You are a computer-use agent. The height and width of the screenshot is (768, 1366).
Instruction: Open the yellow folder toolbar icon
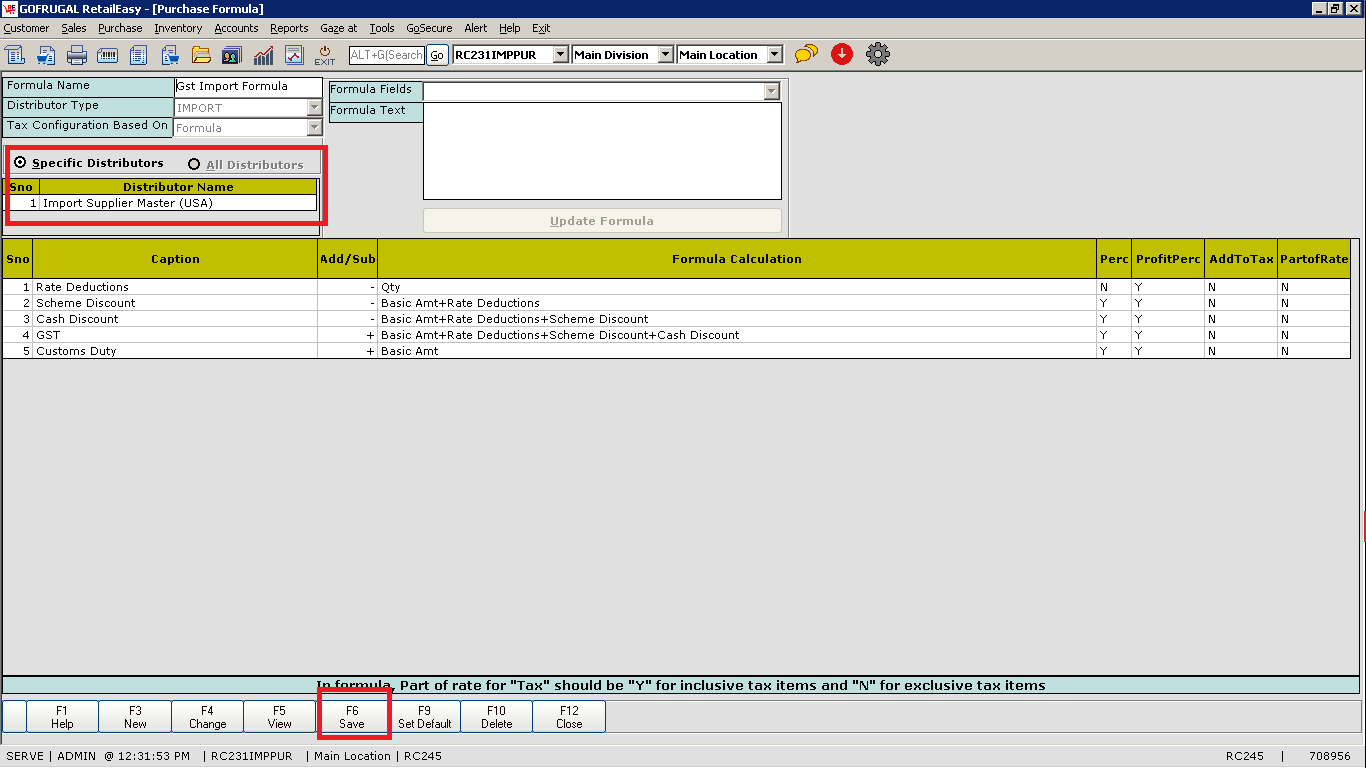coord(201,55)
